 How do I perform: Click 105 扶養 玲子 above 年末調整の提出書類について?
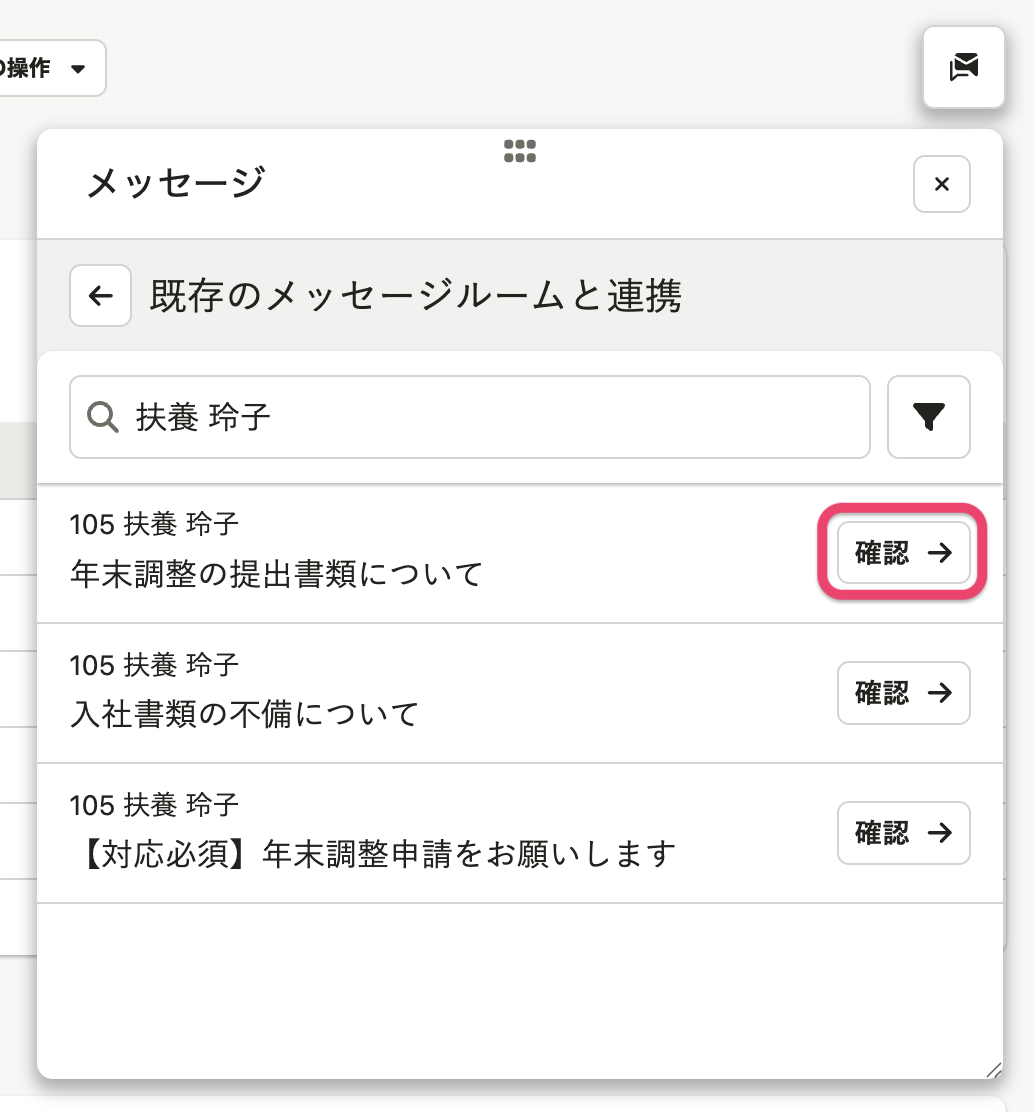[x=154, y=524]
